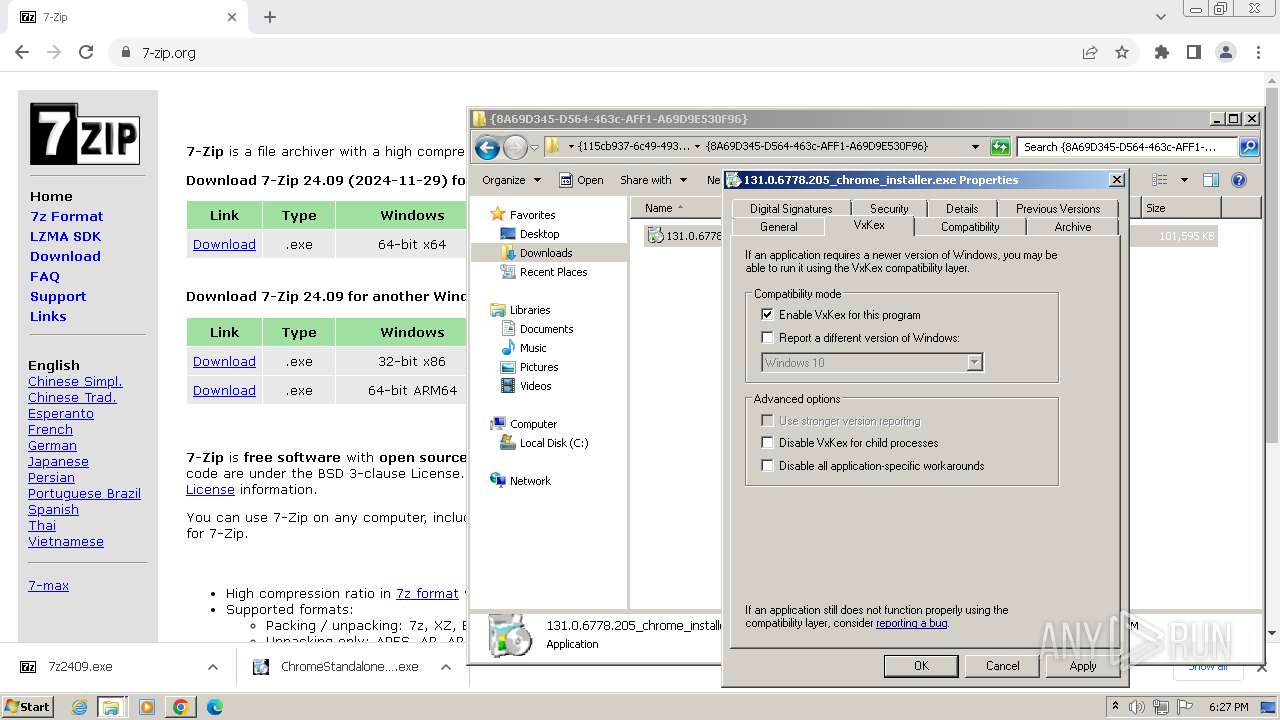1280x720 pixels.
Task: Open the Share with dropdown
Action: [x=653, y=180]
